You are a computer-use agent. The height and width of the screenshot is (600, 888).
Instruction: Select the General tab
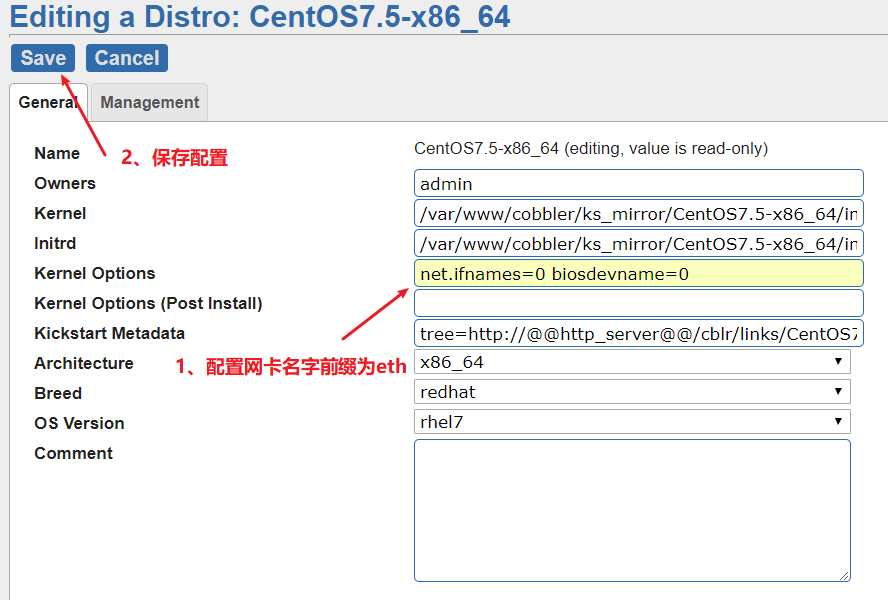pos(48,103)
